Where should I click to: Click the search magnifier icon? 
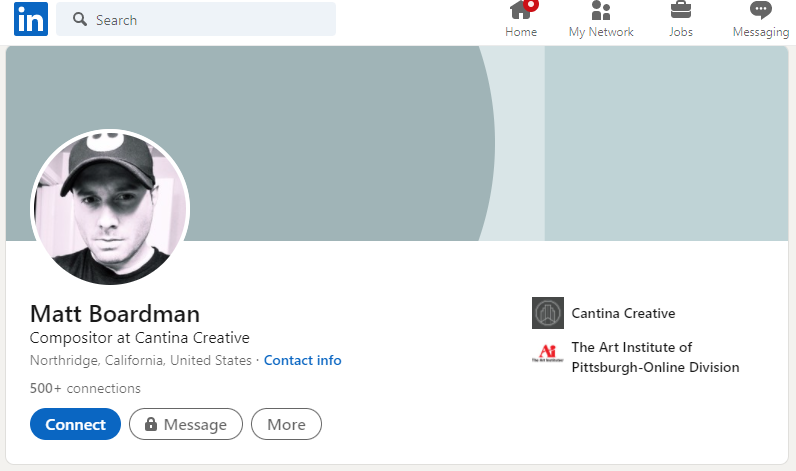tap(79, 19)
